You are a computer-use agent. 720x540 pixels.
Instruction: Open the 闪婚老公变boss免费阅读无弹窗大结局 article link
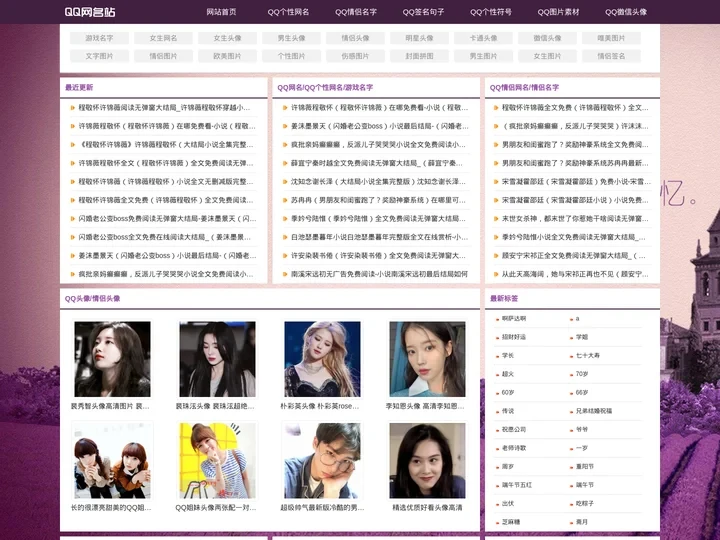167,219
